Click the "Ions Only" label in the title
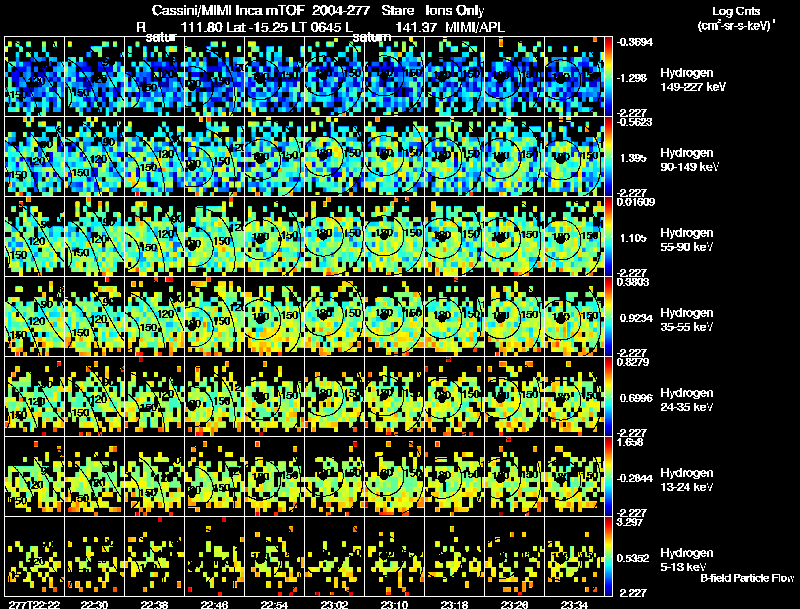Image resolution: width=800 pixels, height=609 pixels. tap(455, 11)
